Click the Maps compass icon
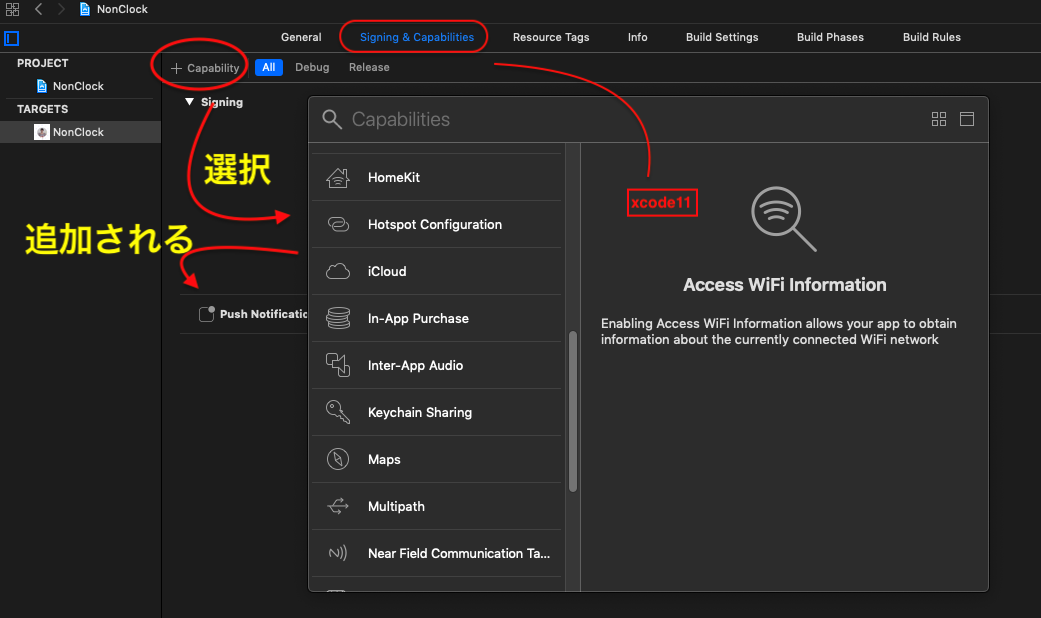The height and width of the screenshot is (618, 1041). pyautogui.click(x=338, y=459)
